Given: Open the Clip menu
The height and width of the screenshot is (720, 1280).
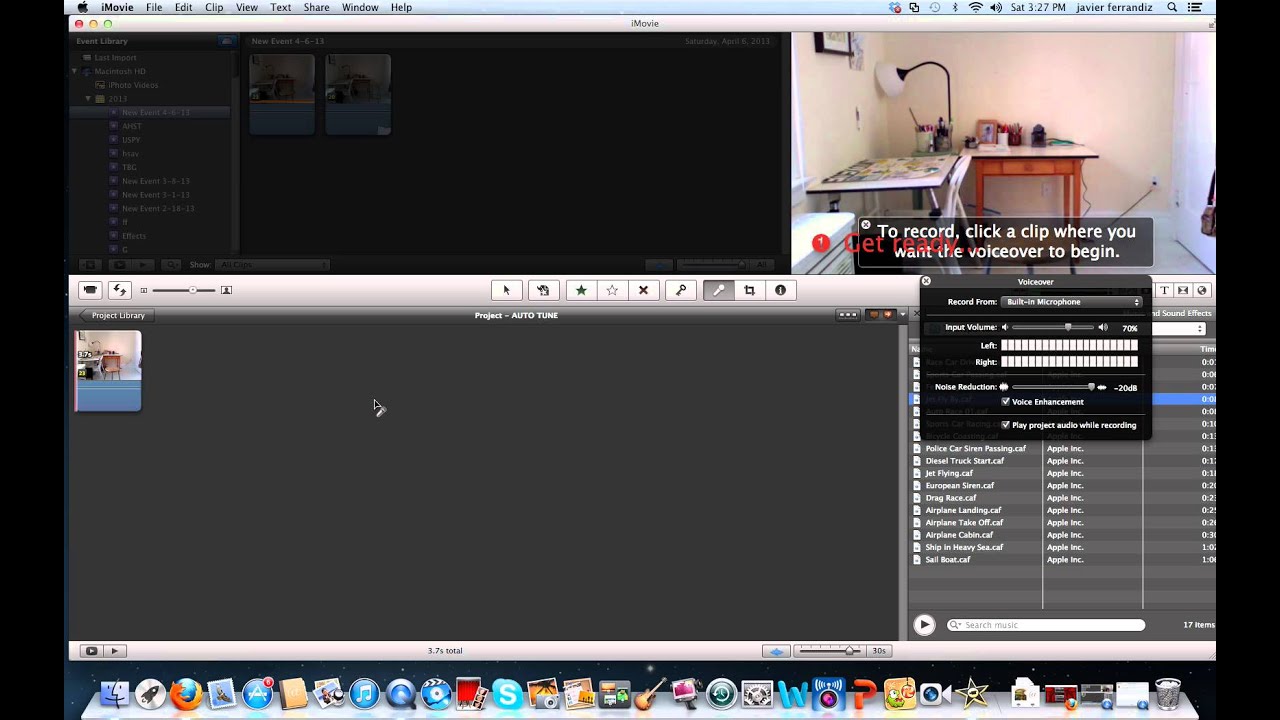Looking at the screenshot, I should point(214,7).
